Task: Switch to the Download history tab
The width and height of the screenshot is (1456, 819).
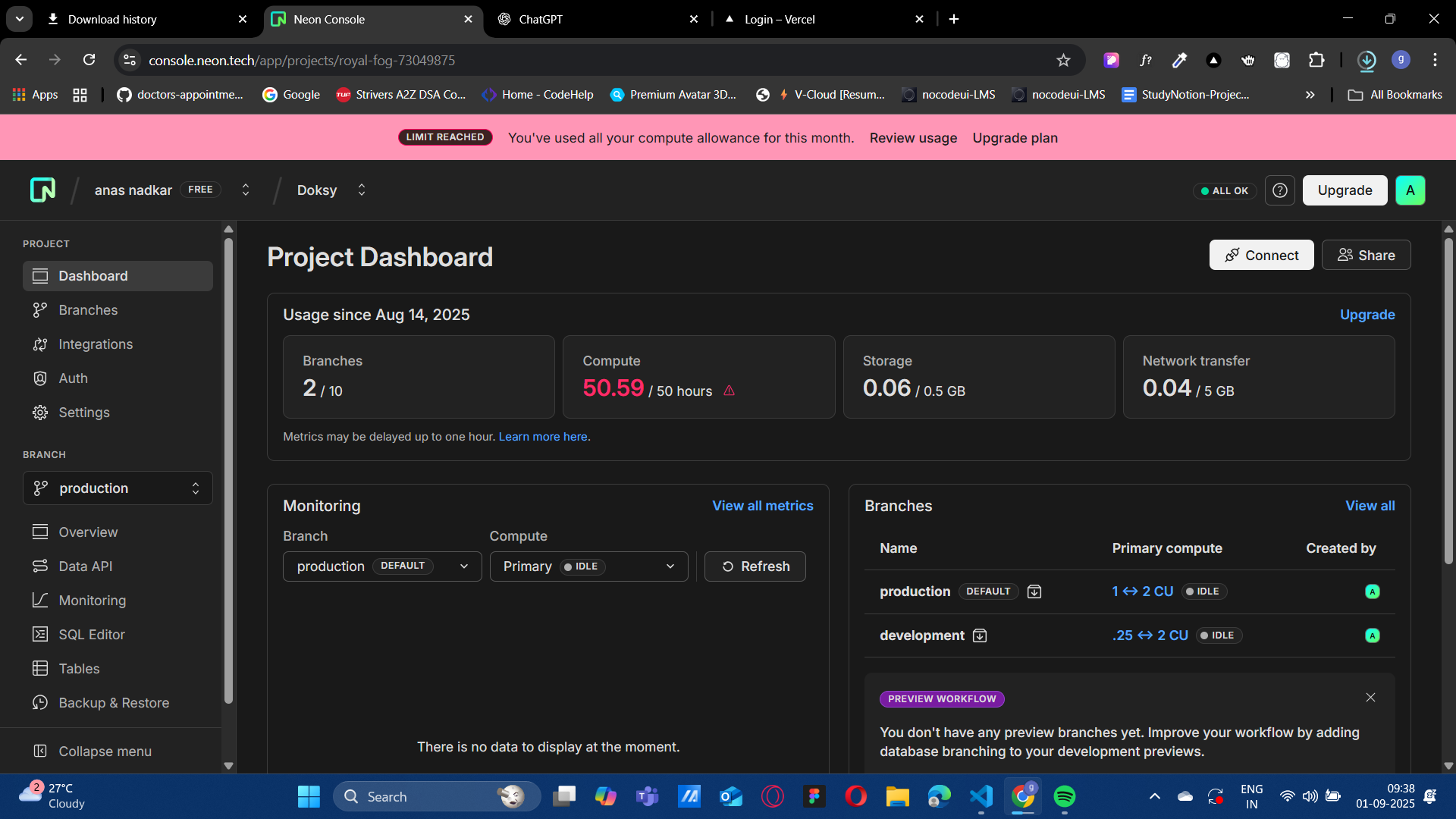Action: [147, 19]
